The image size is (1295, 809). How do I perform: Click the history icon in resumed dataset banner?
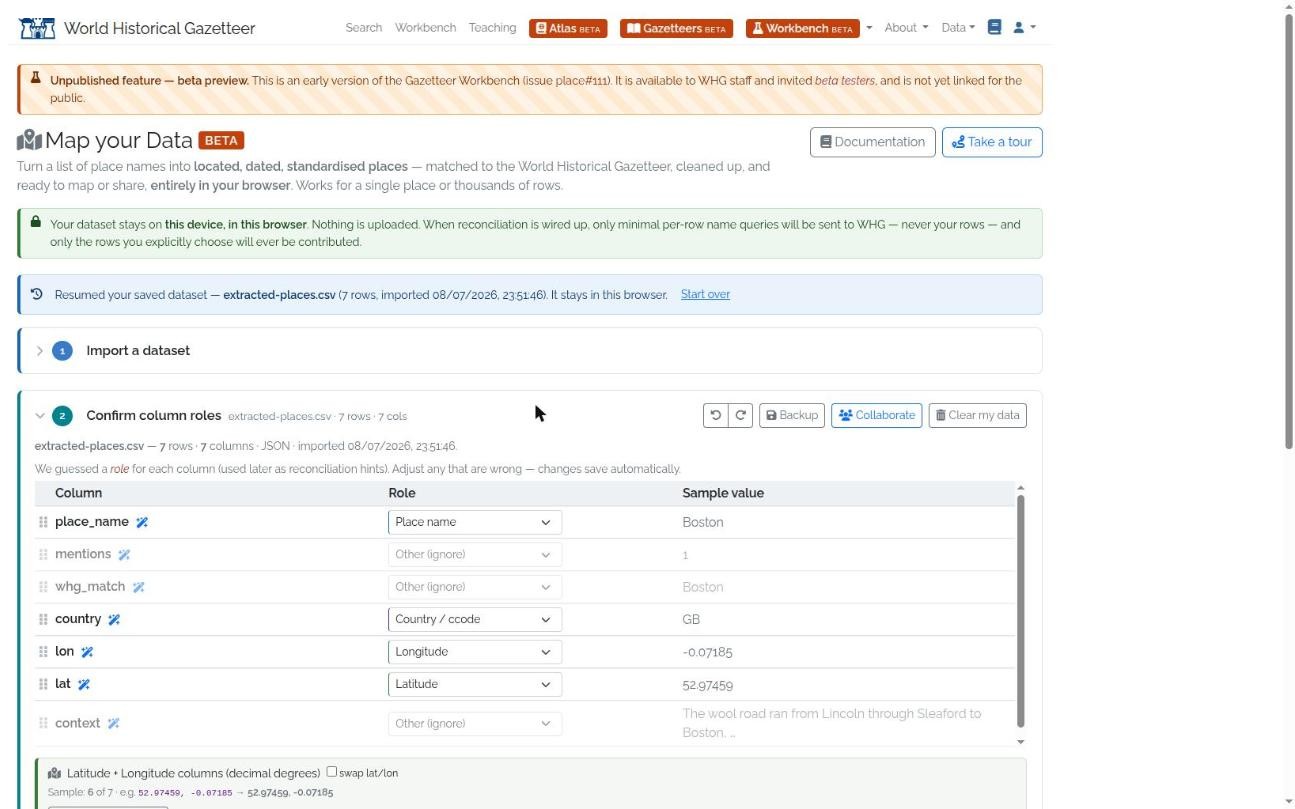coord(37,294)
